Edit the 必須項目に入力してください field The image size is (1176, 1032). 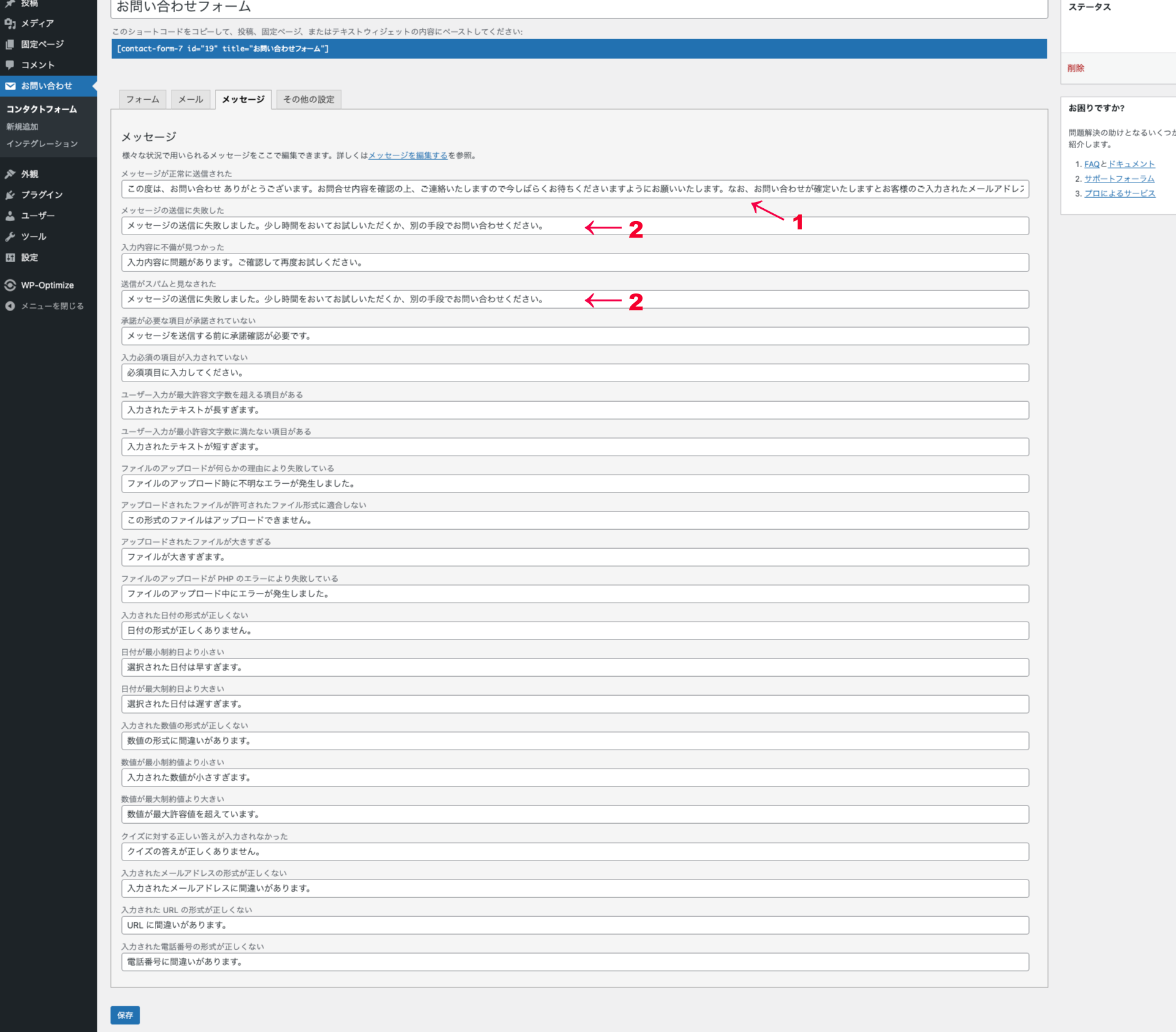coord(575,372)
